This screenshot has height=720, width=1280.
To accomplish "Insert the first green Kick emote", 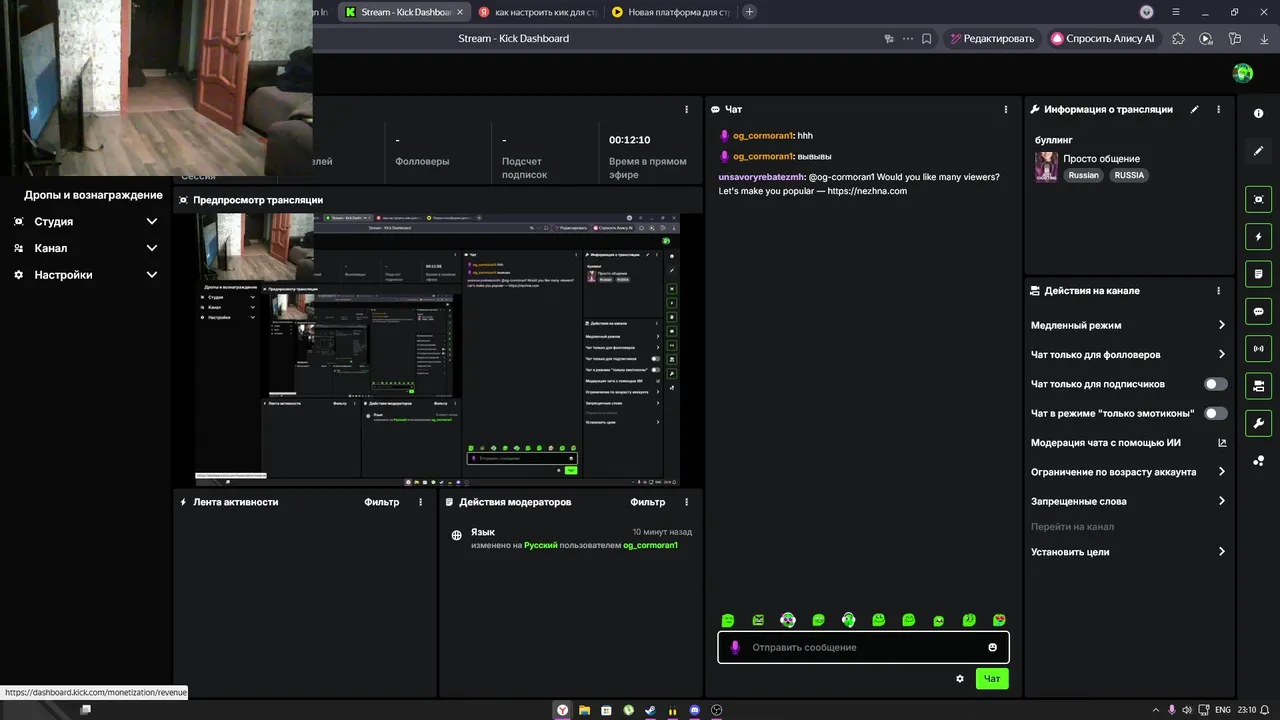I will 728,620.
